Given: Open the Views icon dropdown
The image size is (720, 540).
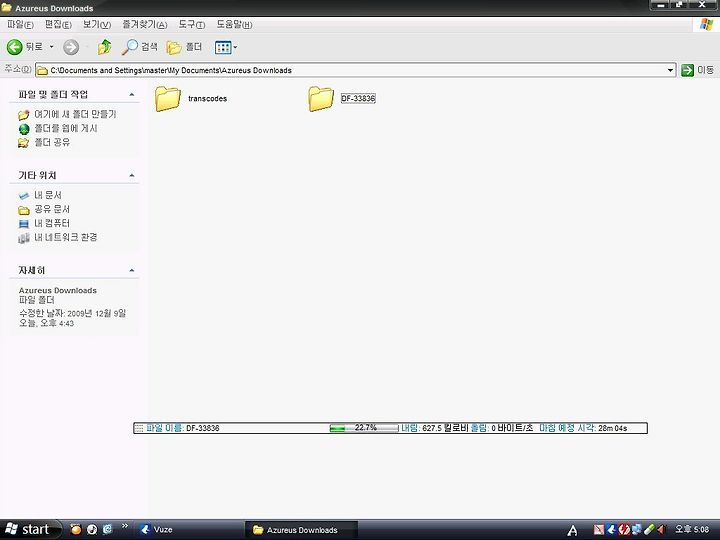Looking at the screenshot, I should point(226,47).
